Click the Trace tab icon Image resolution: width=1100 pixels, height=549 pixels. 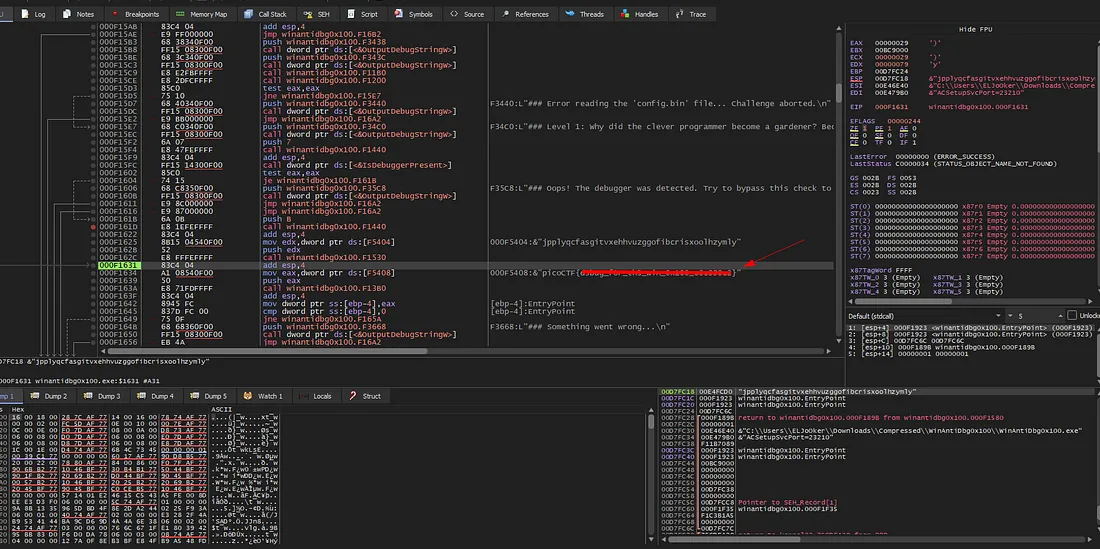pos(680,14)
